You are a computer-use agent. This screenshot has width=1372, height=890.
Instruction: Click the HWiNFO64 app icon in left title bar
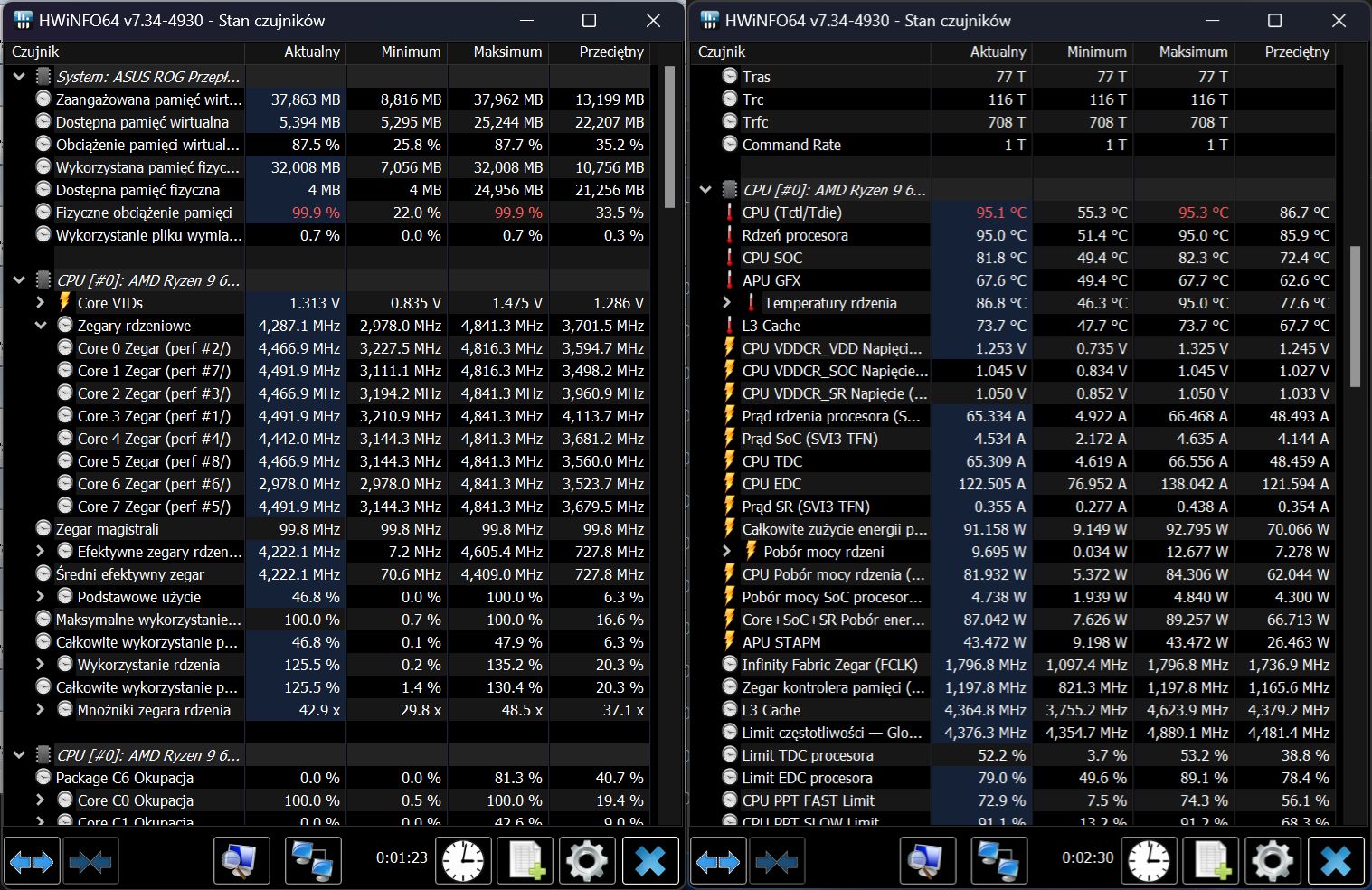point(24,20)
